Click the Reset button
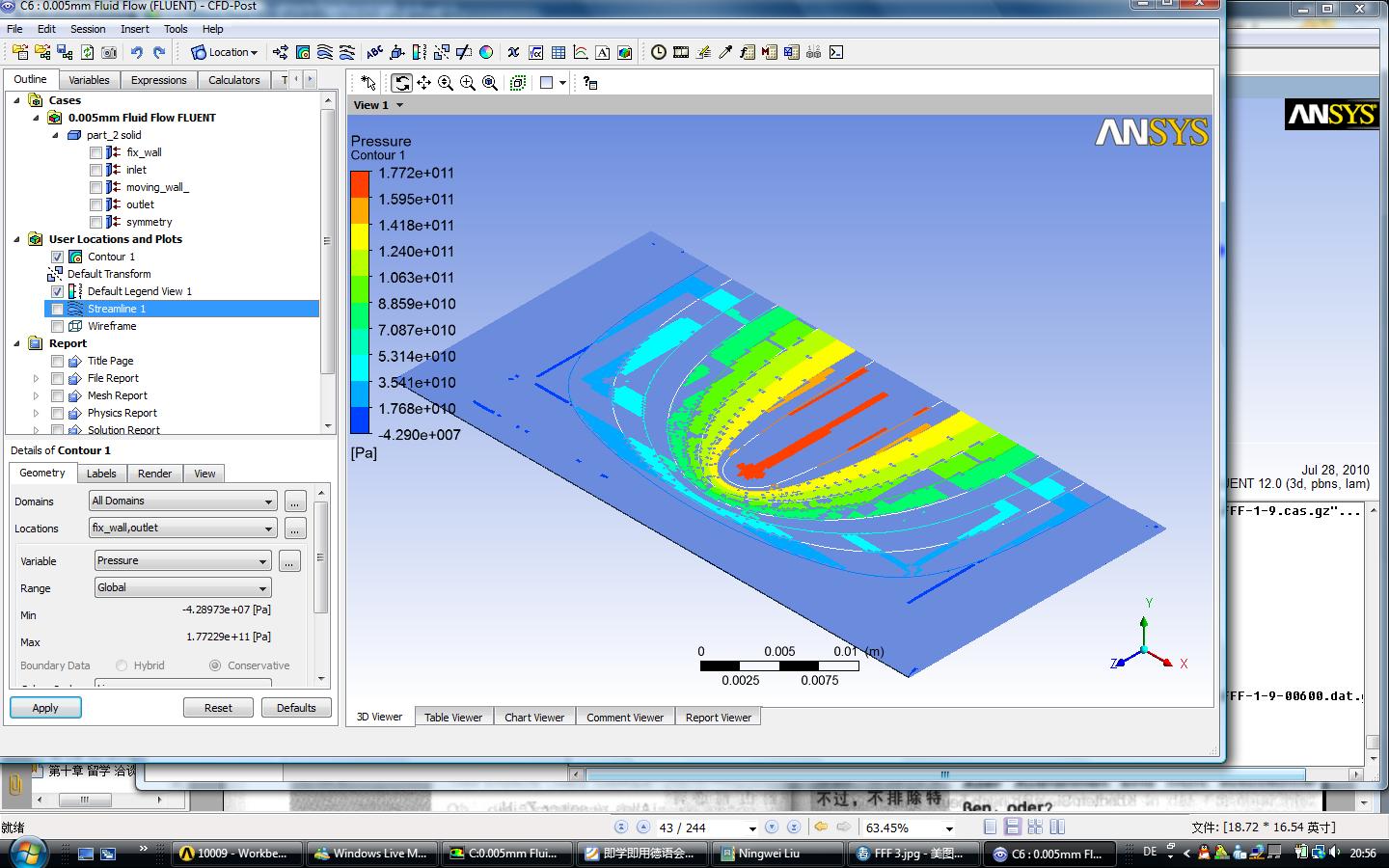 (x=218, y=708)
